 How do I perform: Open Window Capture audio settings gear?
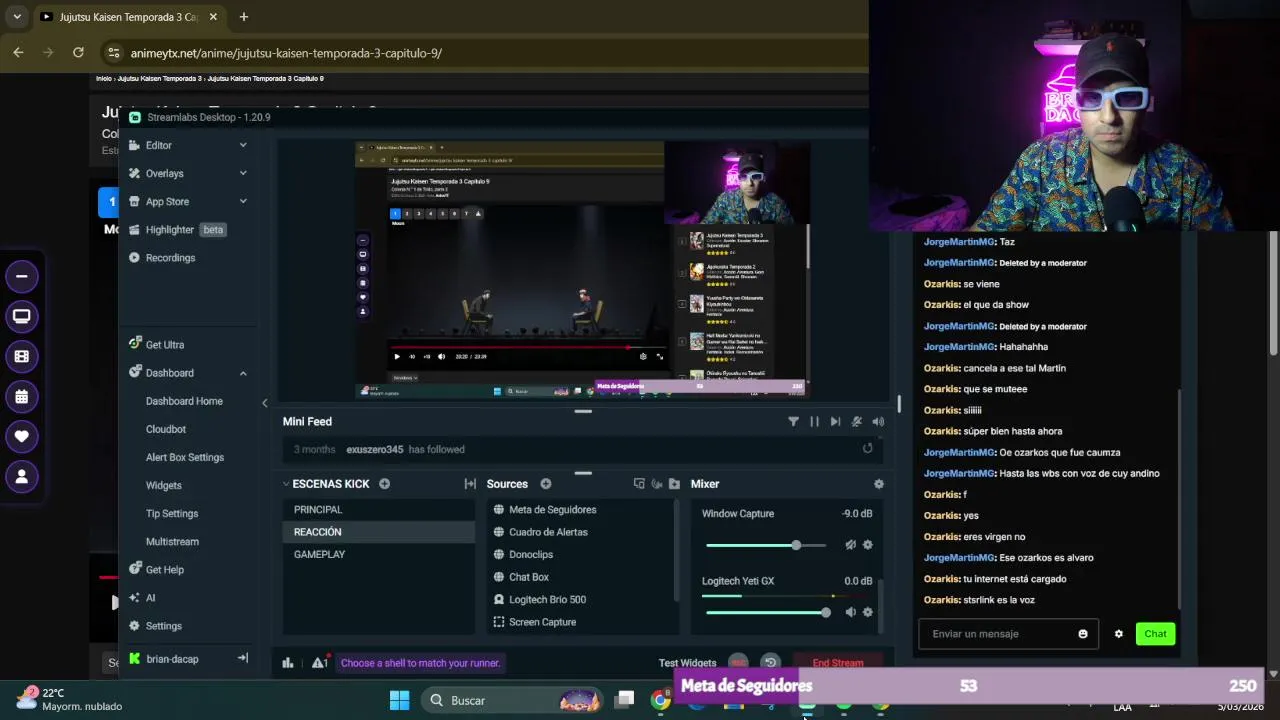click(x=867, y=545)
